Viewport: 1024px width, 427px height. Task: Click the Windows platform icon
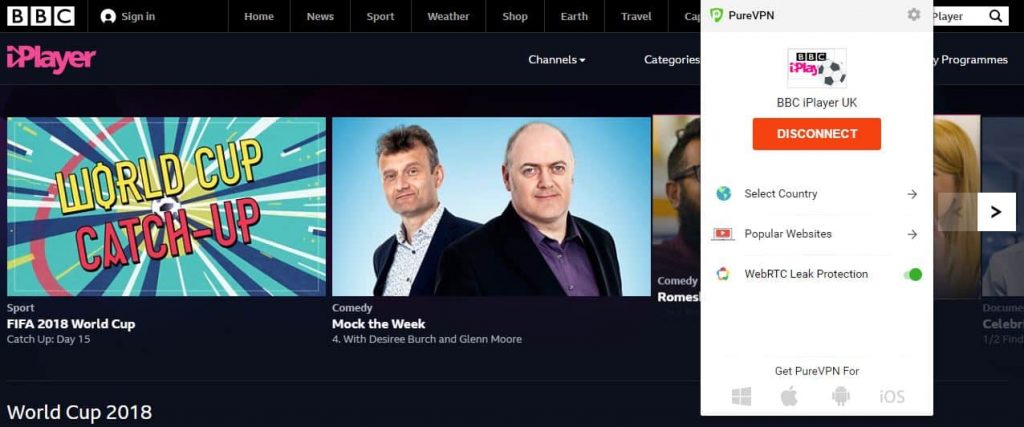point(741,396)
